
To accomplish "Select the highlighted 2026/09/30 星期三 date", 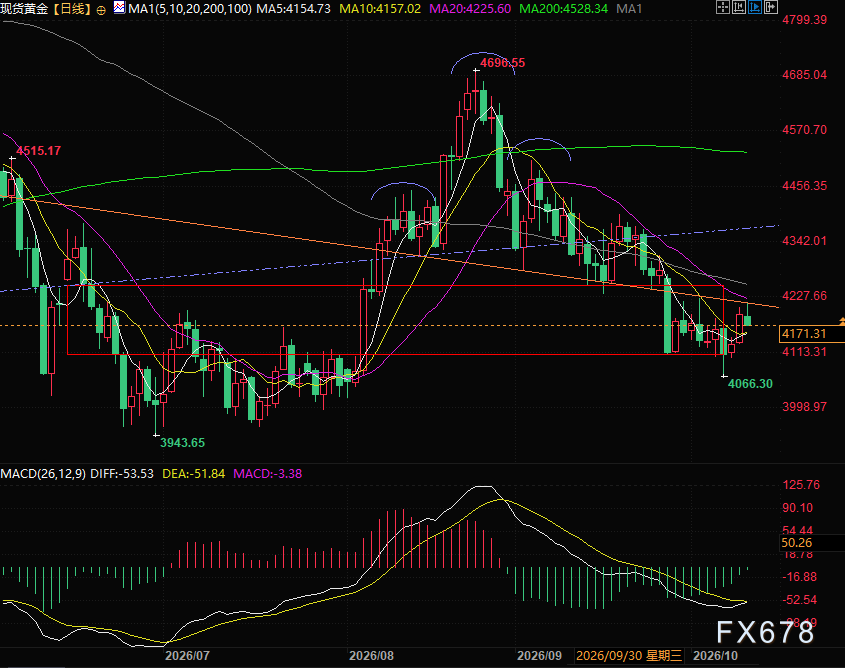I will point(629,656).
